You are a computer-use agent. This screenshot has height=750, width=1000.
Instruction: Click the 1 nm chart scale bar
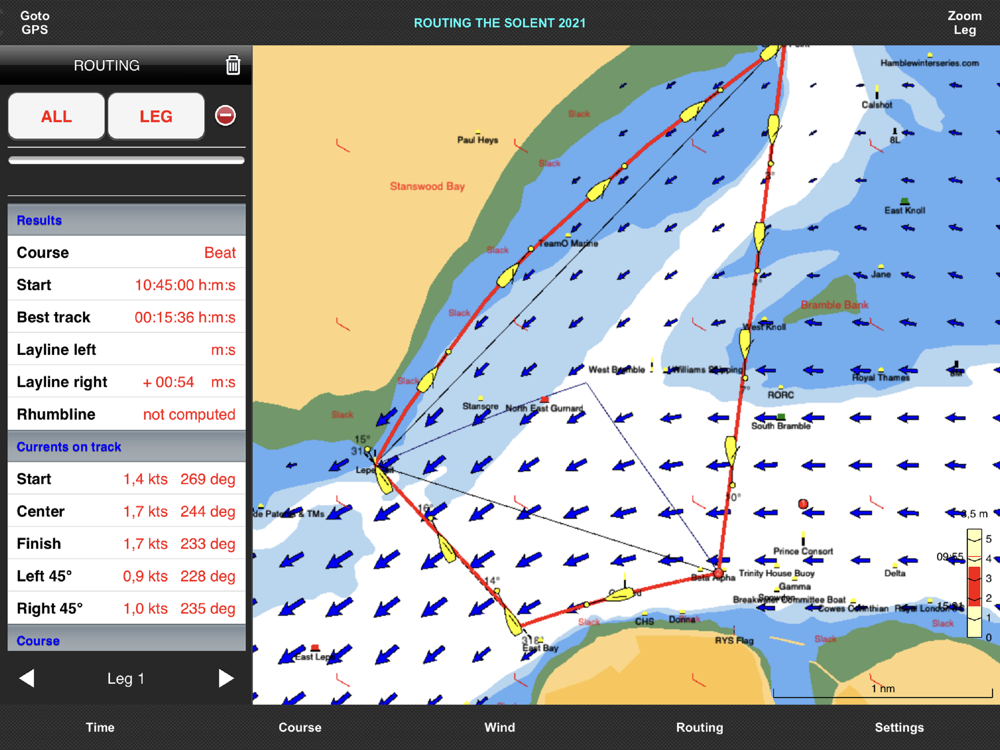(x=883, y=692)
